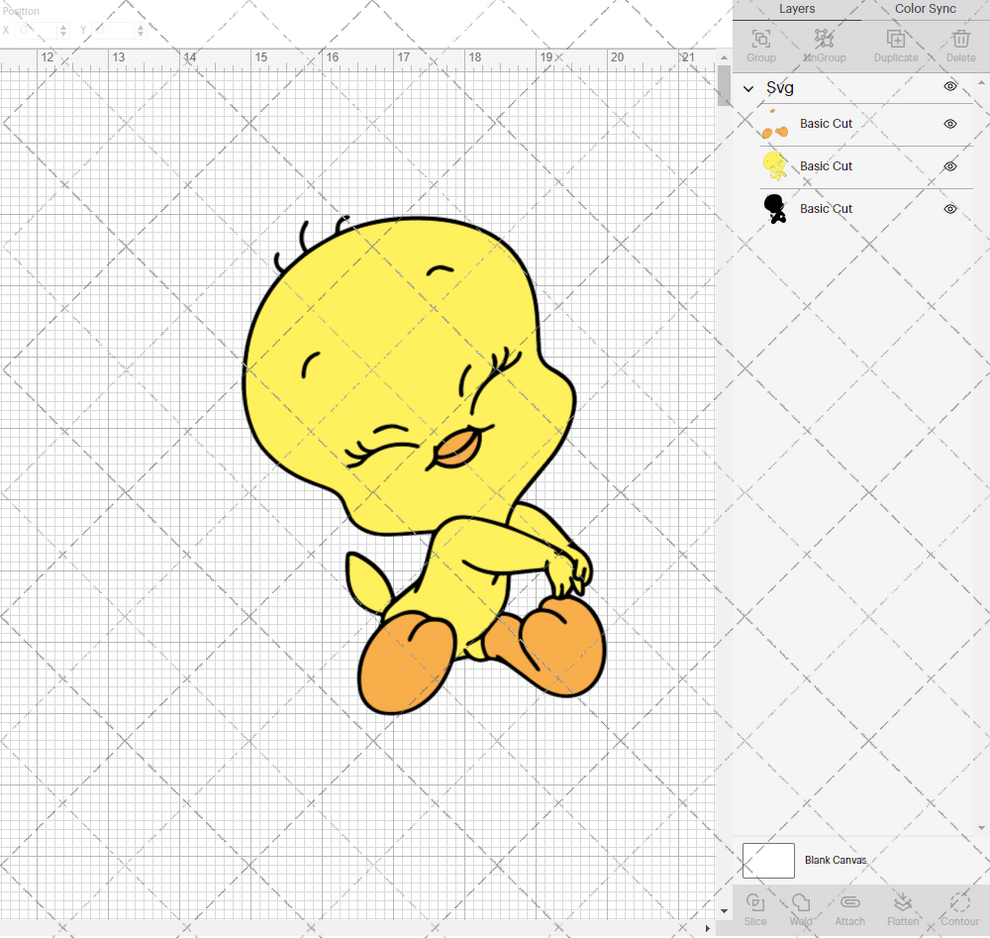Select the black Basic Cut layer
990x938 pixels.
tap(826, 208)
